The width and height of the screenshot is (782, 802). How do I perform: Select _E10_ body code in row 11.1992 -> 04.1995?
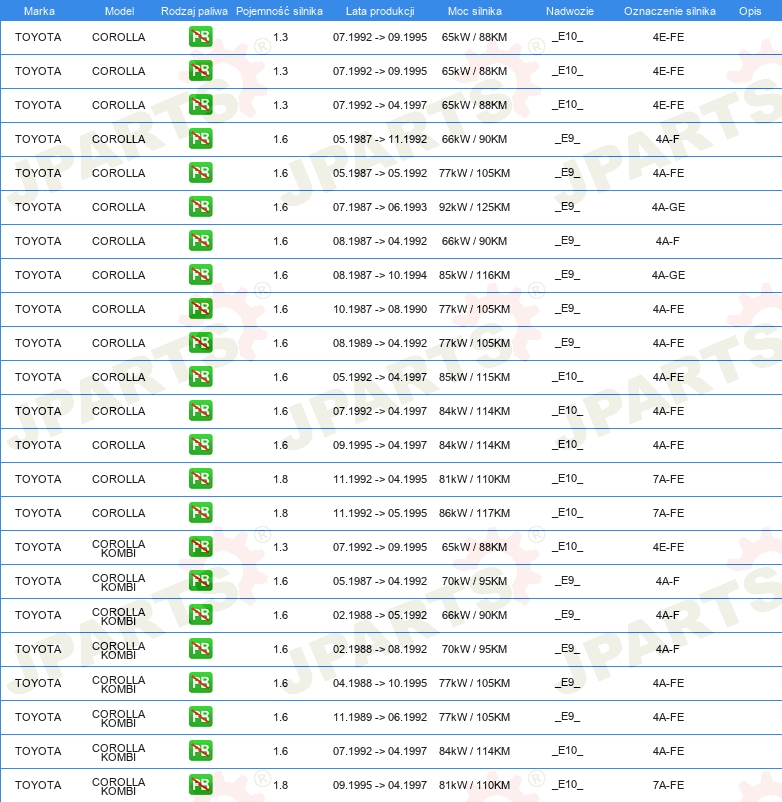point(567,478)
